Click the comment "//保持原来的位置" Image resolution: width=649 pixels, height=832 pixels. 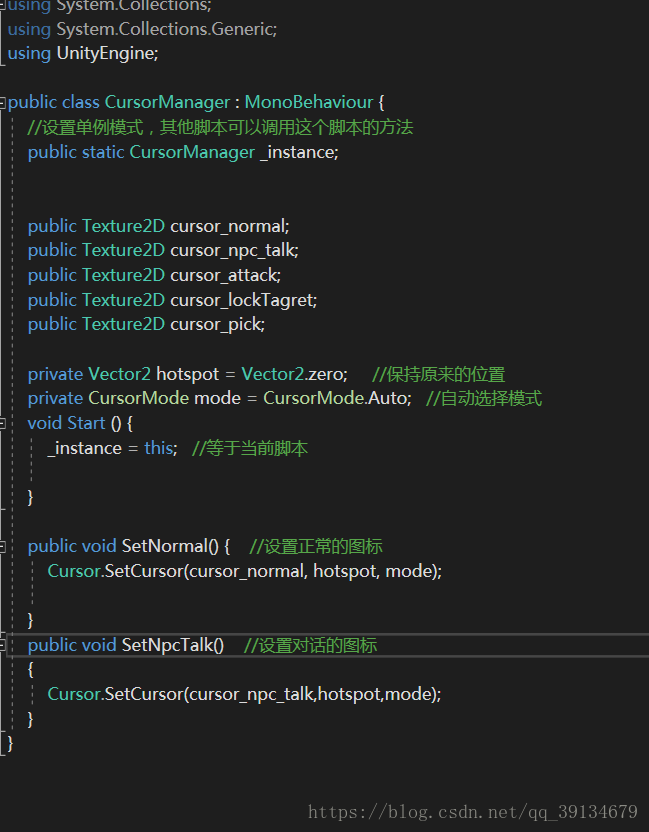[x=438, y=375]
